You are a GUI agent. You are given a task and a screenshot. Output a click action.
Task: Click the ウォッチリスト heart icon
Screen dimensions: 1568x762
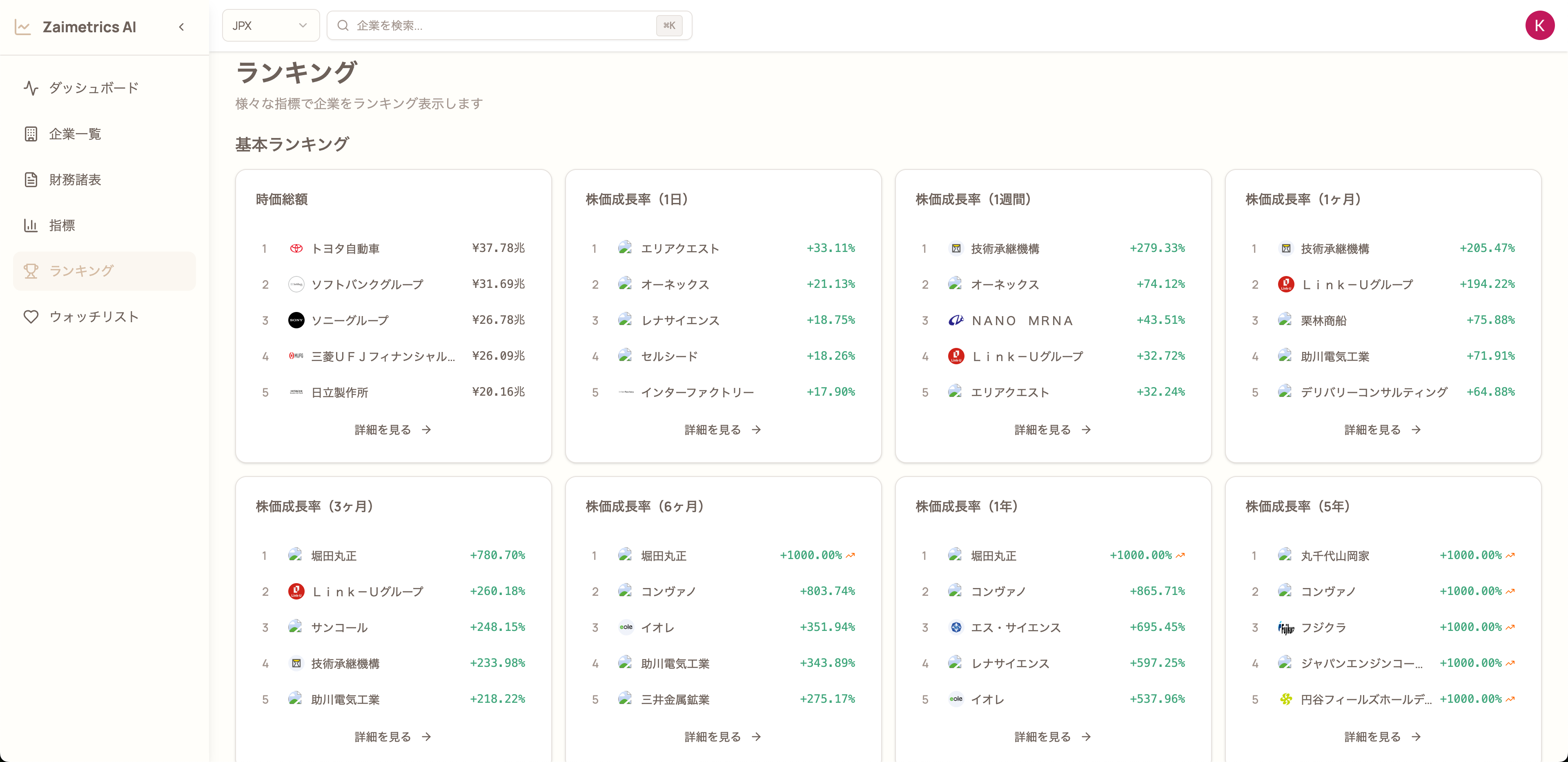point(31,316)
